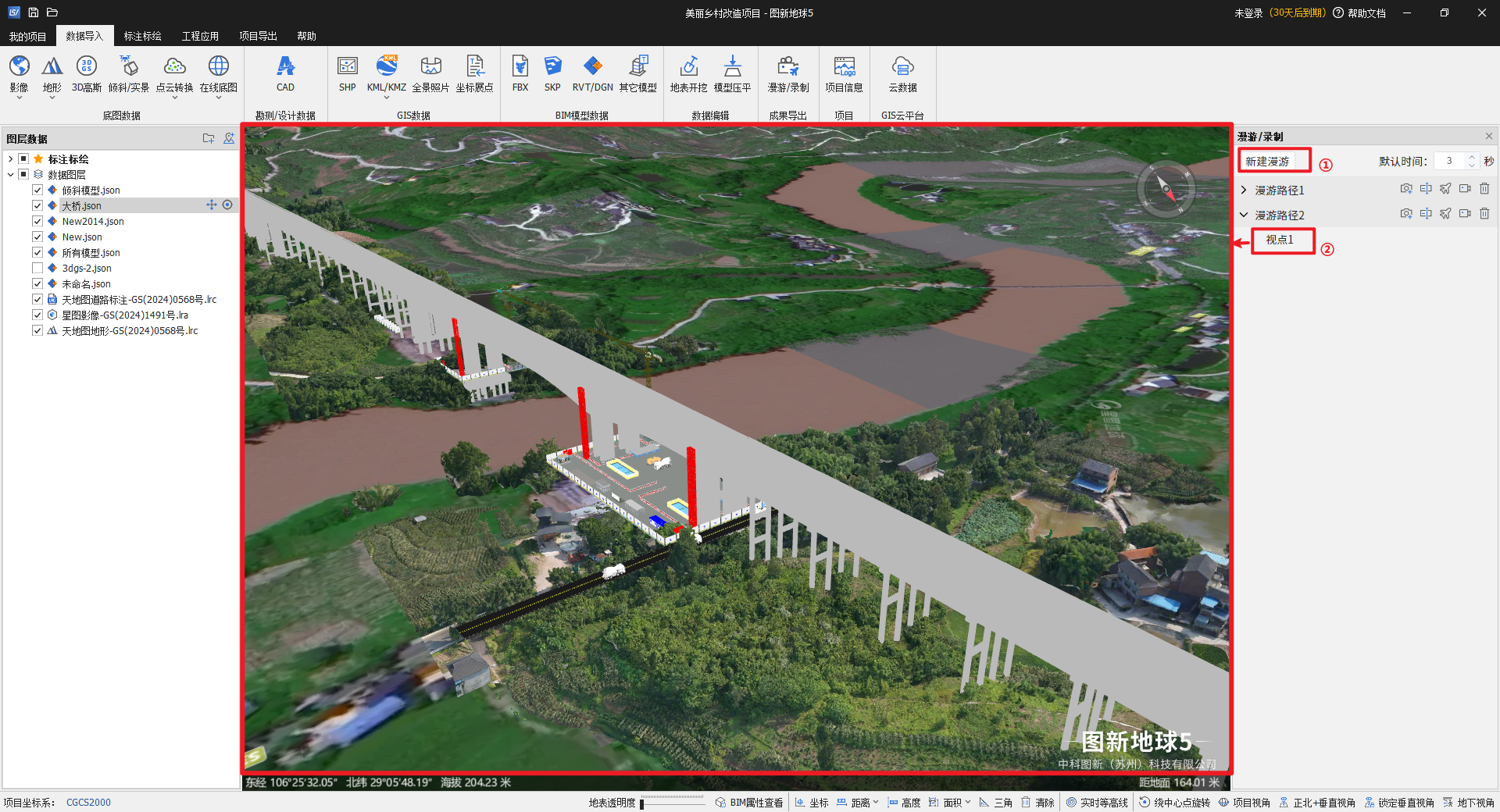Switch to the 标注标绘 ribbon tab
The width and height of the screenshot is (1500, 812).
tap(142, 36)
